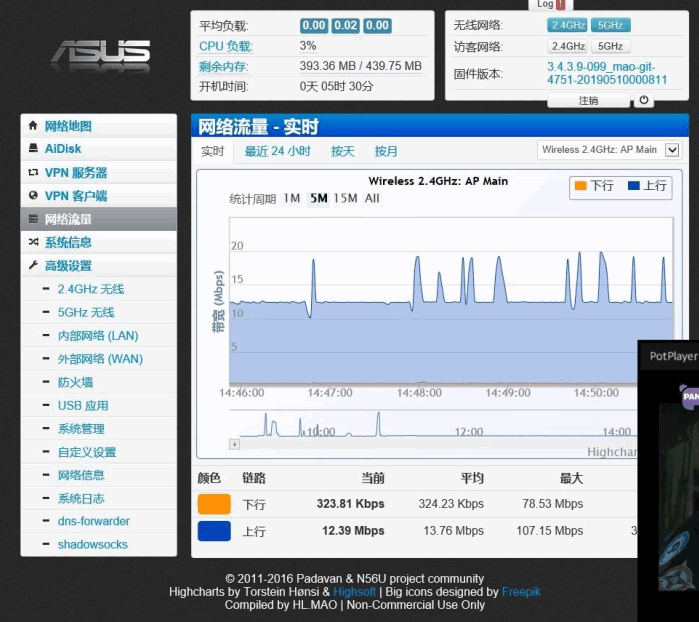This screenshot has width=699, height=622.
Task: Toggle the 5GHz wireless network button
Action: pos(610,25)
